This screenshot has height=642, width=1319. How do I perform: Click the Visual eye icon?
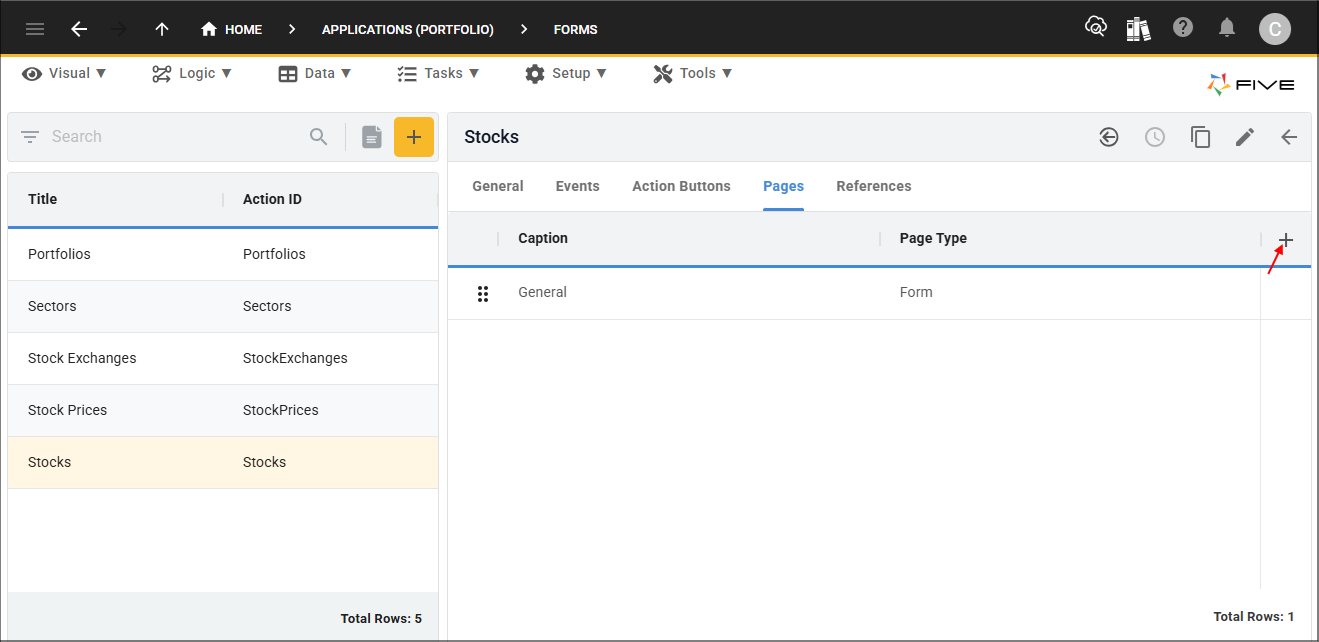coord(32,73)
